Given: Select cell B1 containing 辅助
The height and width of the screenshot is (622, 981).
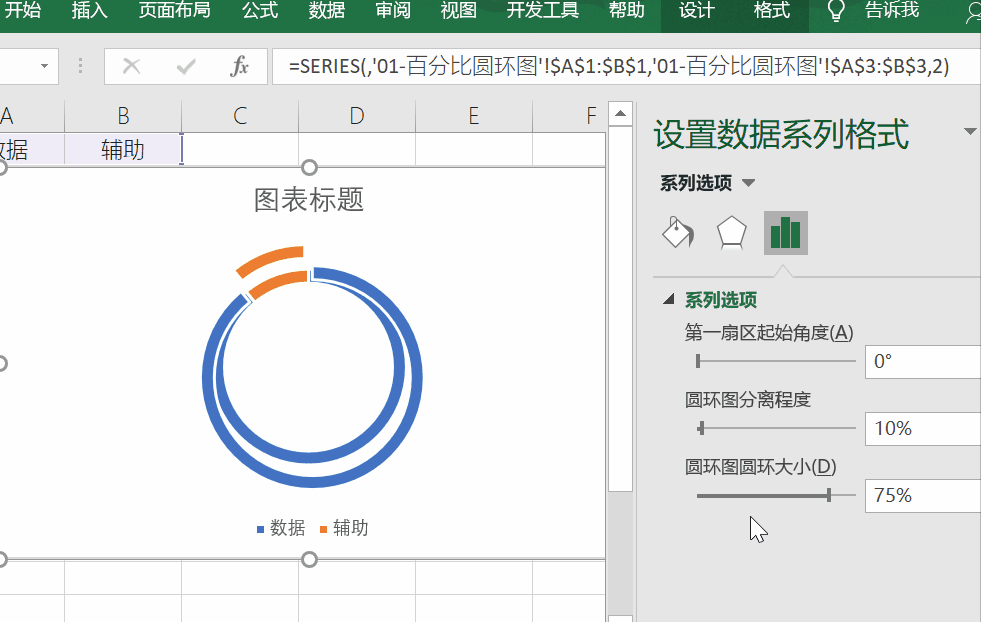Looking at the screenshot, I should (123, 149).
